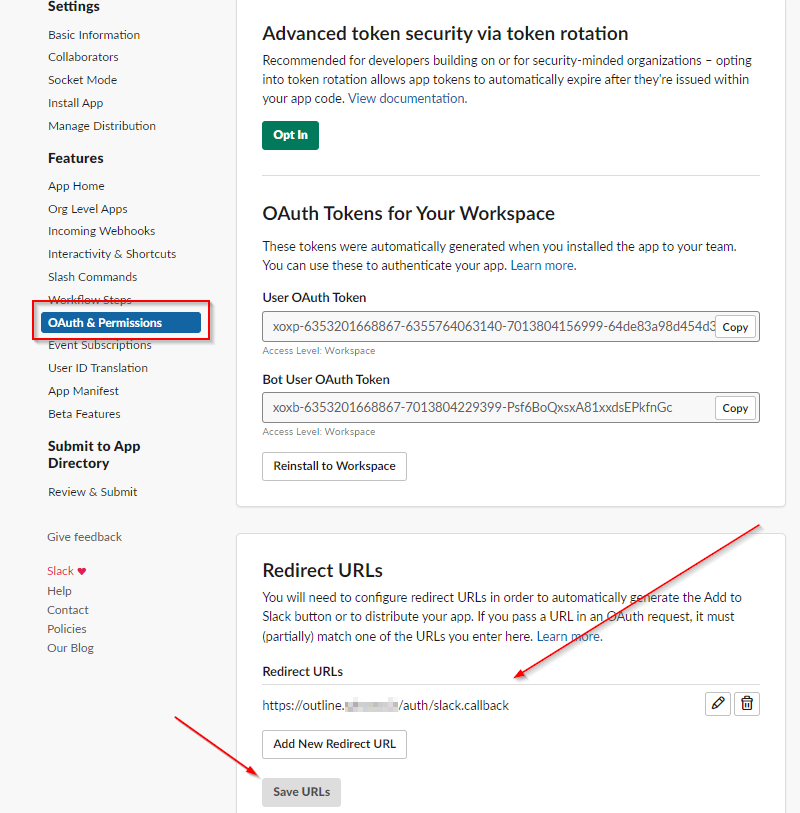Click Add New Redirect URL
800x813 pixels.
click(x=334, y=744)
